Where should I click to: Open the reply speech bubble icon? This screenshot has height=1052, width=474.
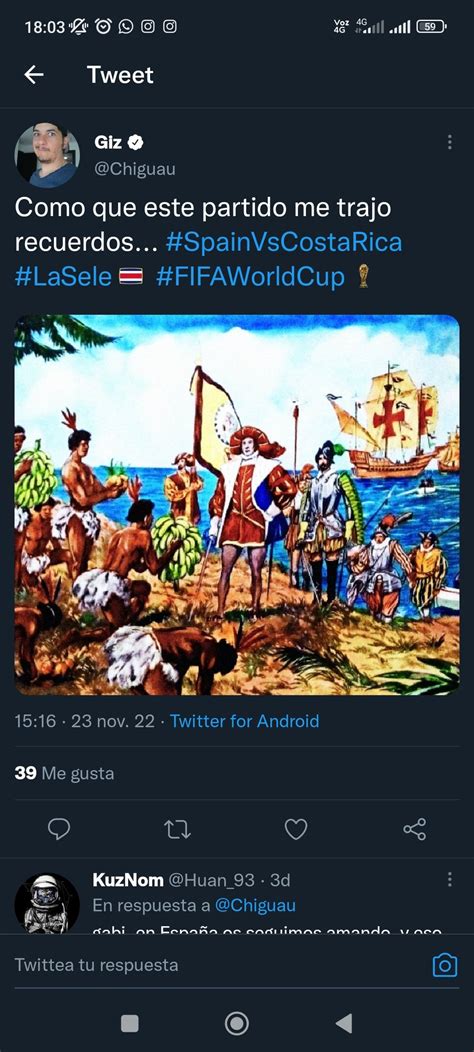coord(59,829)
